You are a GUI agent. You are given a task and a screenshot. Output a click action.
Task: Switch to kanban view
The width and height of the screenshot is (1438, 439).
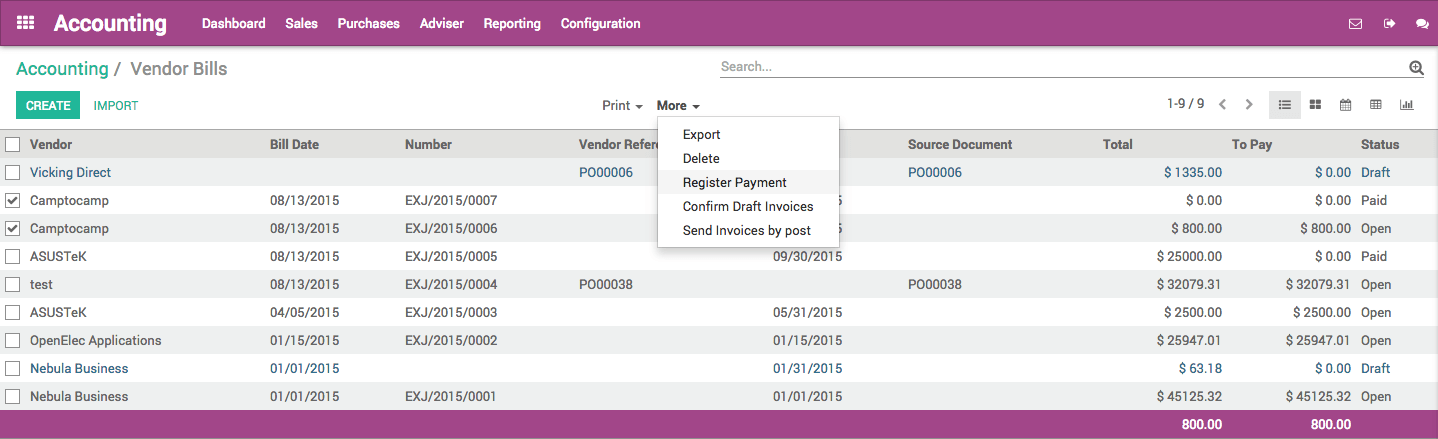1316,105
